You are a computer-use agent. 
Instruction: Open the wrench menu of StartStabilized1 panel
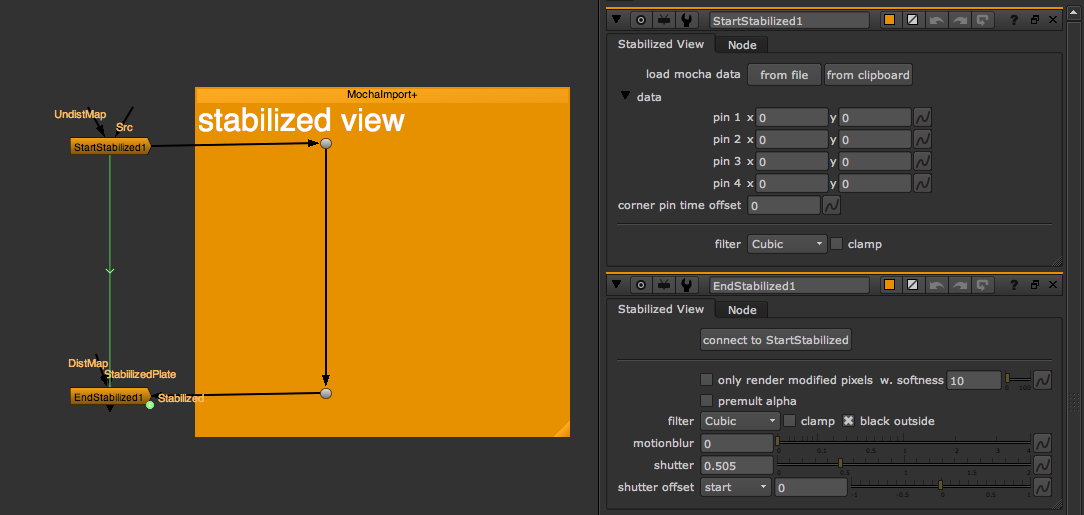(x=685, y=20)
